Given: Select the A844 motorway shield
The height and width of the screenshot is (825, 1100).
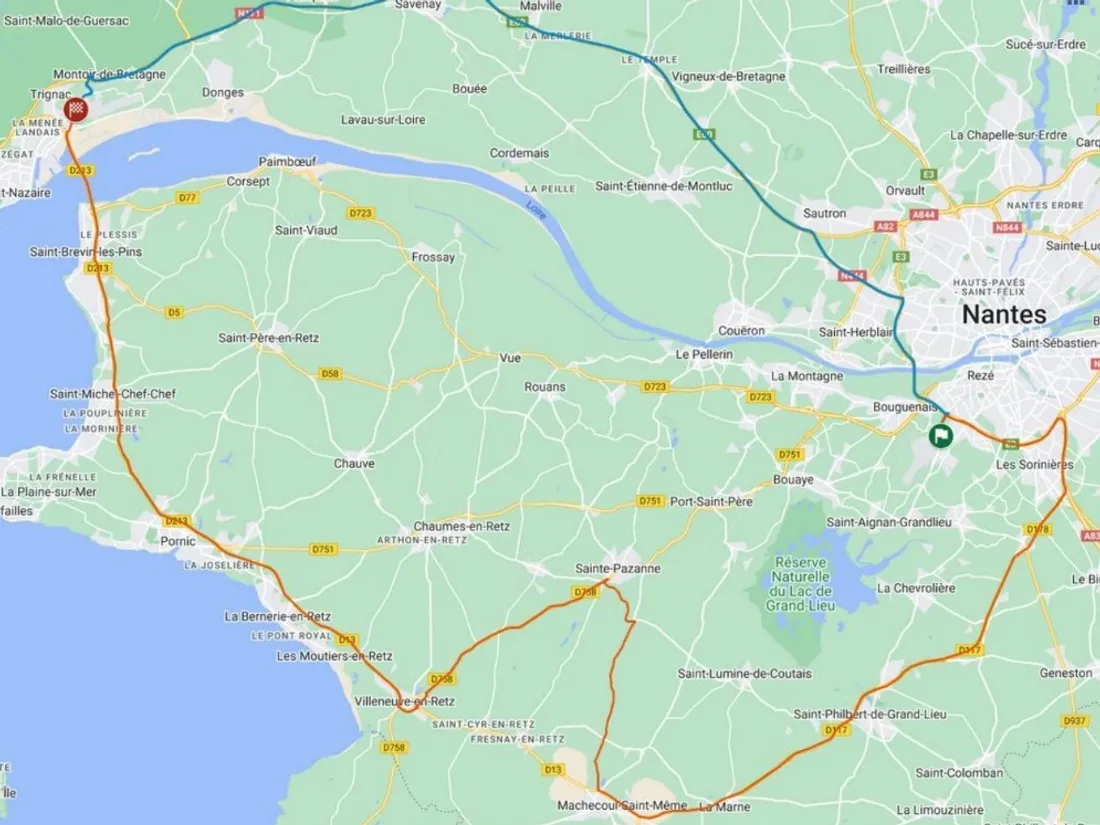Looking at the screenshot, I should (x=923, y=215).
